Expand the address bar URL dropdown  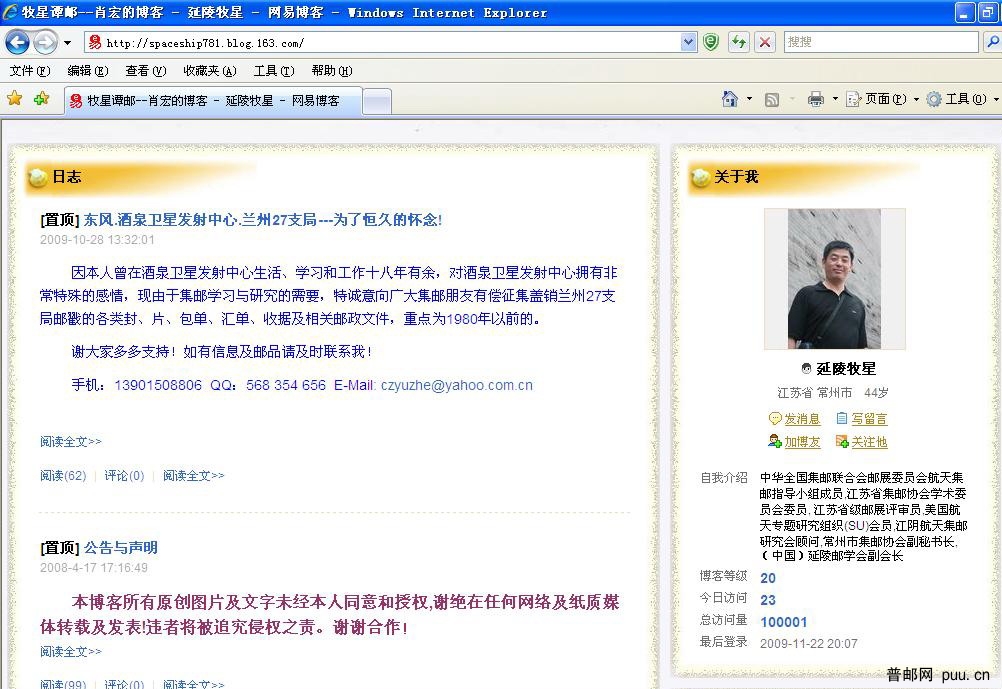tap(688, 42)
